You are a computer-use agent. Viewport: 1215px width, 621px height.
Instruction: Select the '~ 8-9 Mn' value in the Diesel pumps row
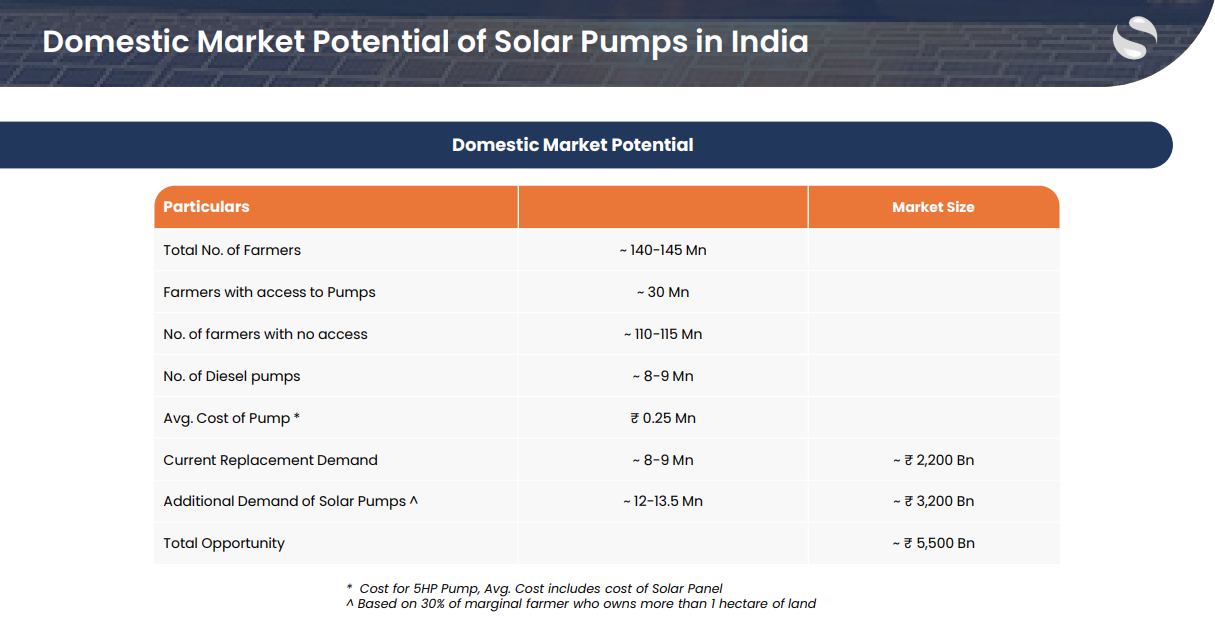pyautogui.click(x=663, y=376)
